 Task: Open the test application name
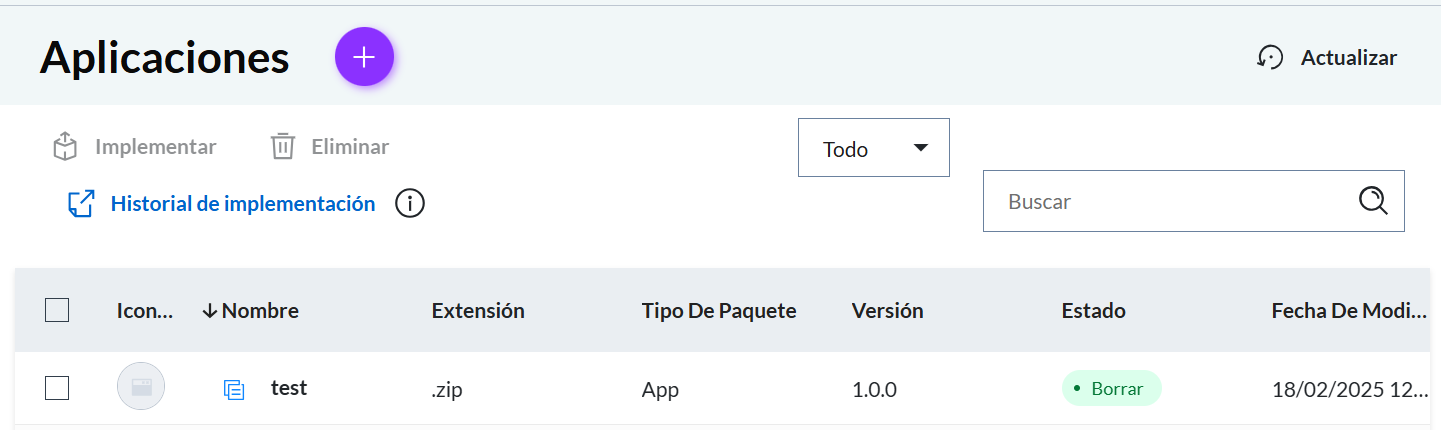tap(289, 388)
